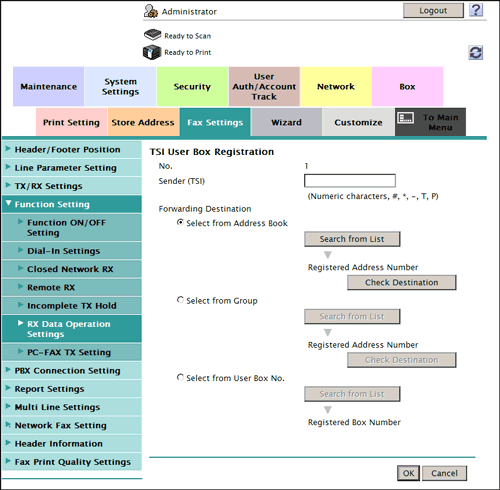Click Check Destination under Address Book

tap(401, 282)
